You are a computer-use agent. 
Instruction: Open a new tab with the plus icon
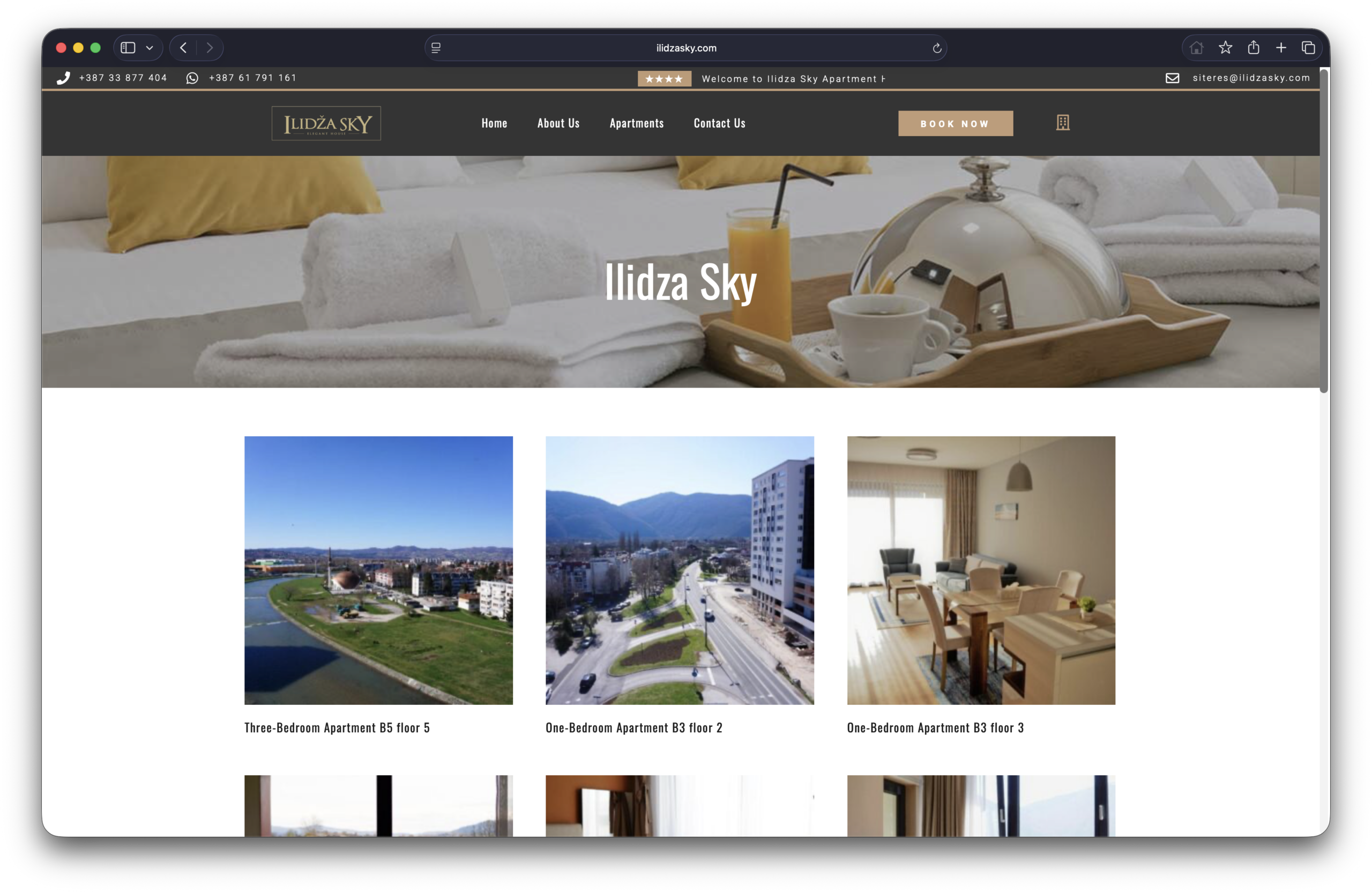[x=1281, y=48]
